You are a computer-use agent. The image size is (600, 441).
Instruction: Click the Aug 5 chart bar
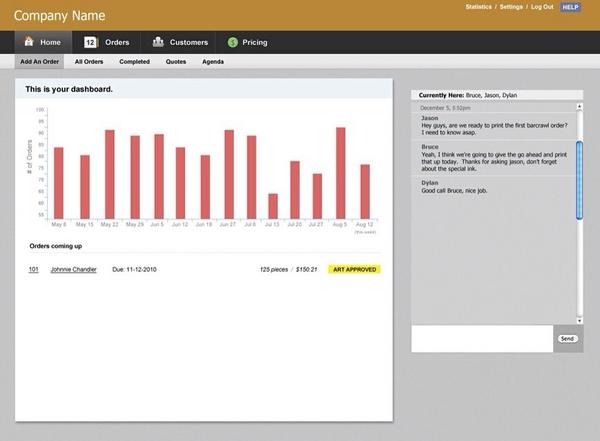click(x=341, y=173)
